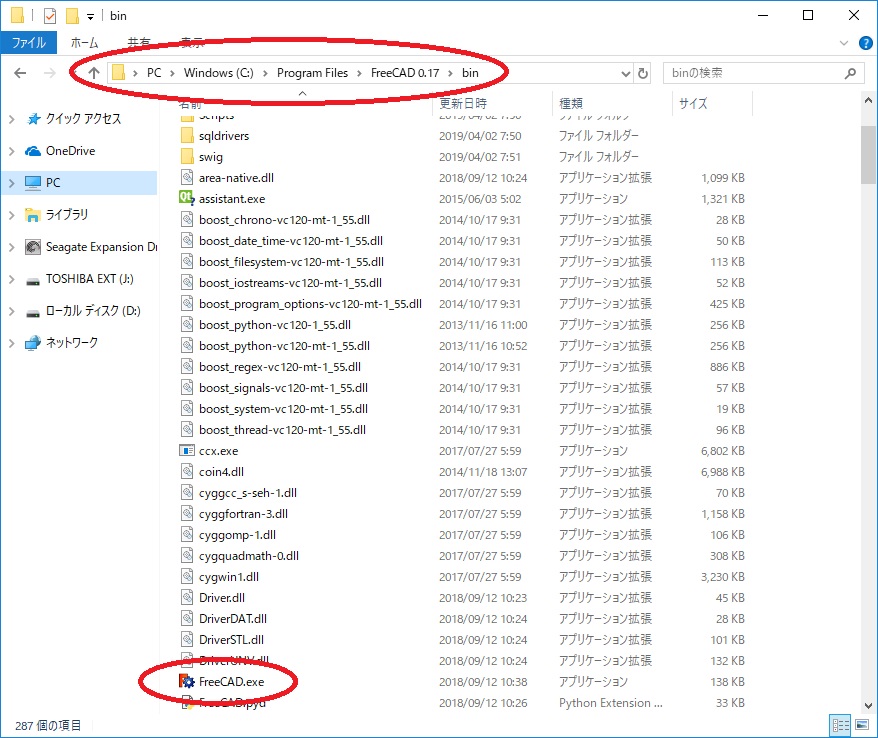This screenshot has height=738, width=878.
Task: Expand the Quick Access tree node
Action: click(x=12, y=119)
